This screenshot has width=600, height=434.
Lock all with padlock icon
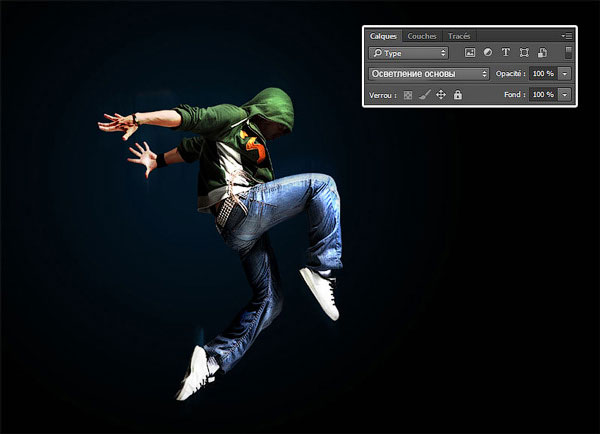458,95
